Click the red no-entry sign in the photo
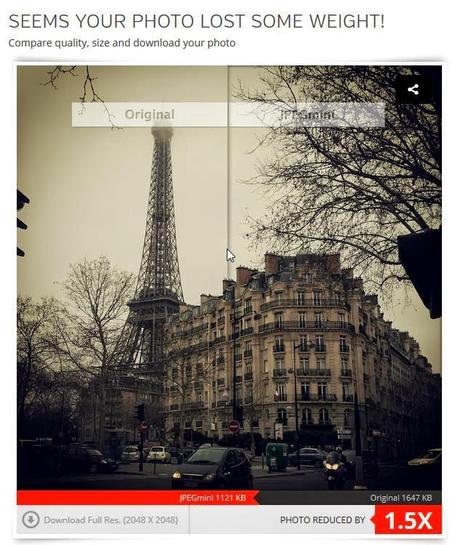The height and width of the screenshot is (545, 460). coord(234,426)
